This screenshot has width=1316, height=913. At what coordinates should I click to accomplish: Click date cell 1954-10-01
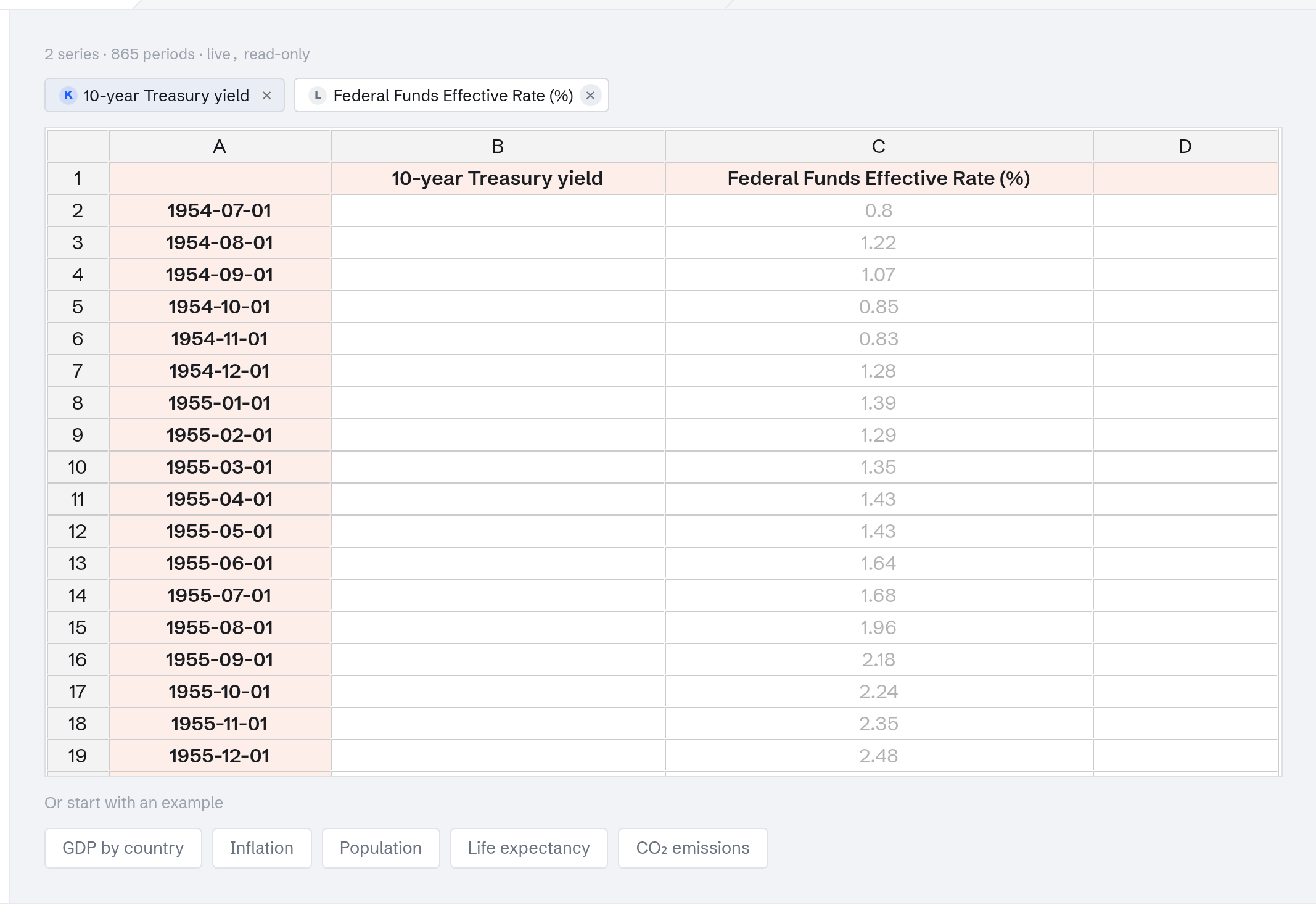[220, 307]
